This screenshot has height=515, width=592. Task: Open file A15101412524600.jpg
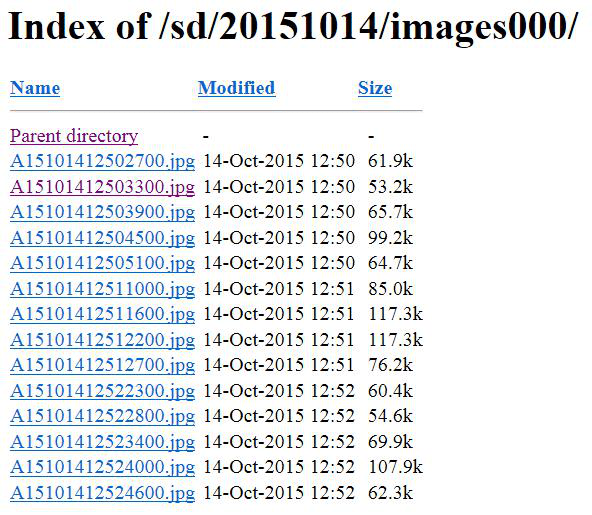102,493
